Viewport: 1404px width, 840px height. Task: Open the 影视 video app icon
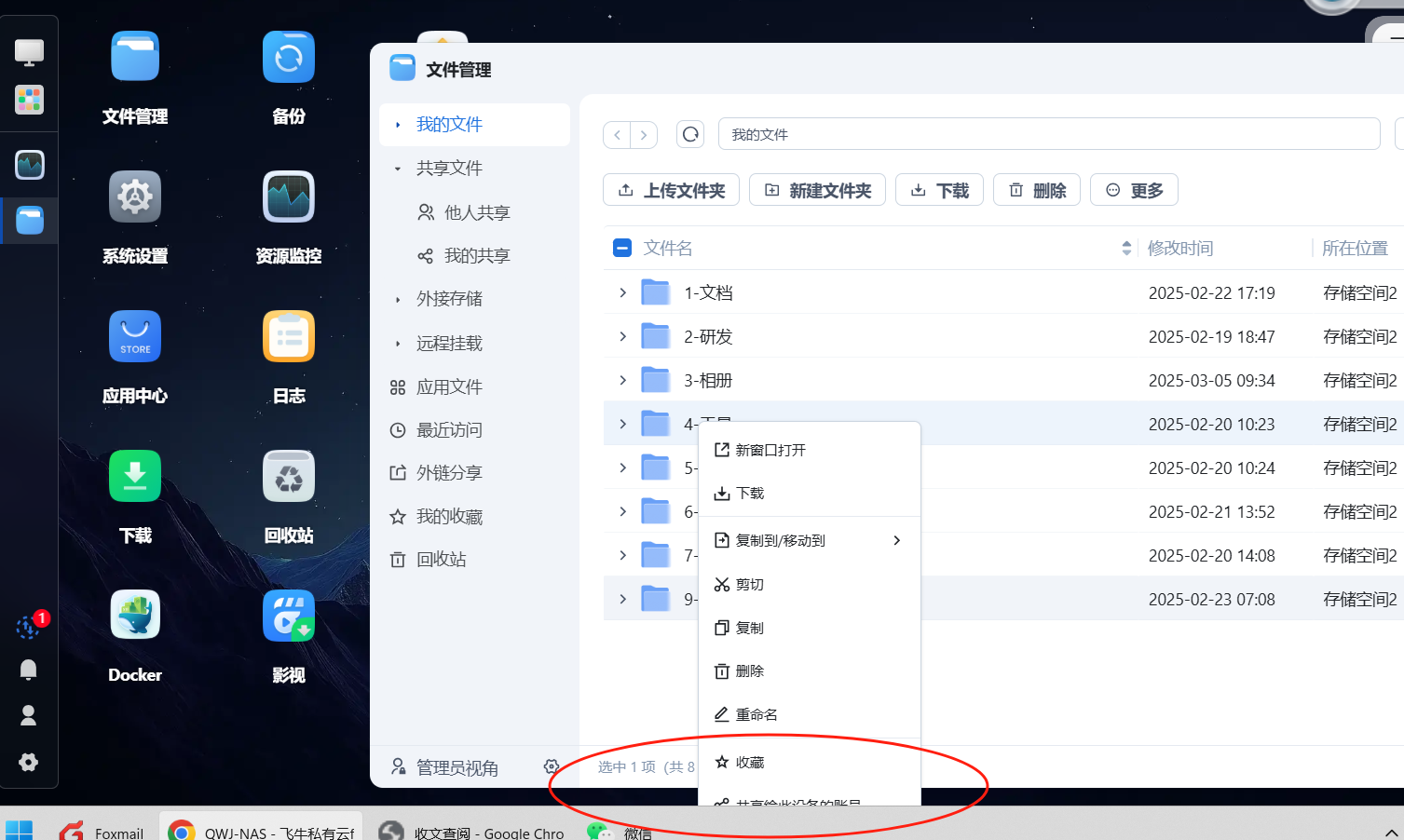click(289, 616)
